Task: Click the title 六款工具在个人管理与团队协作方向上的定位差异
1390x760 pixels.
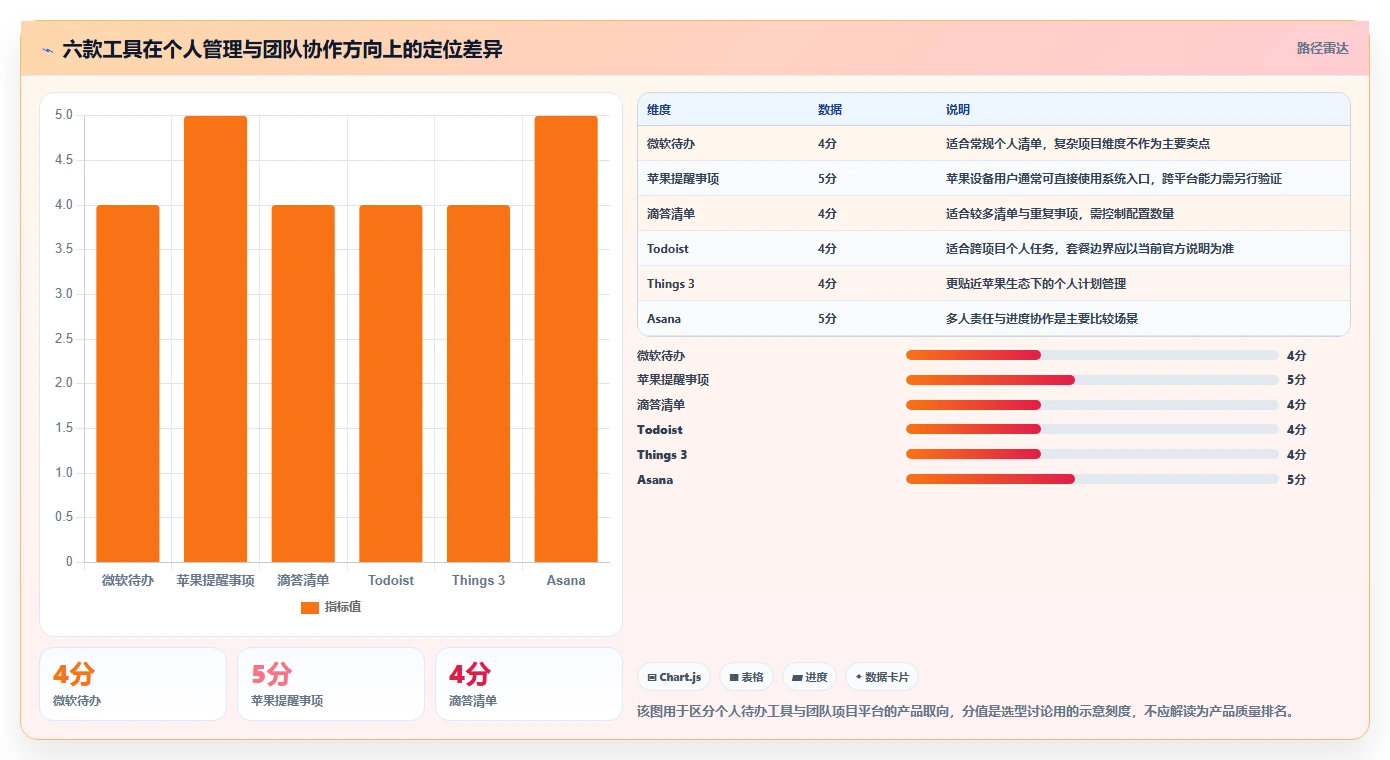Action: coord(282,49)
